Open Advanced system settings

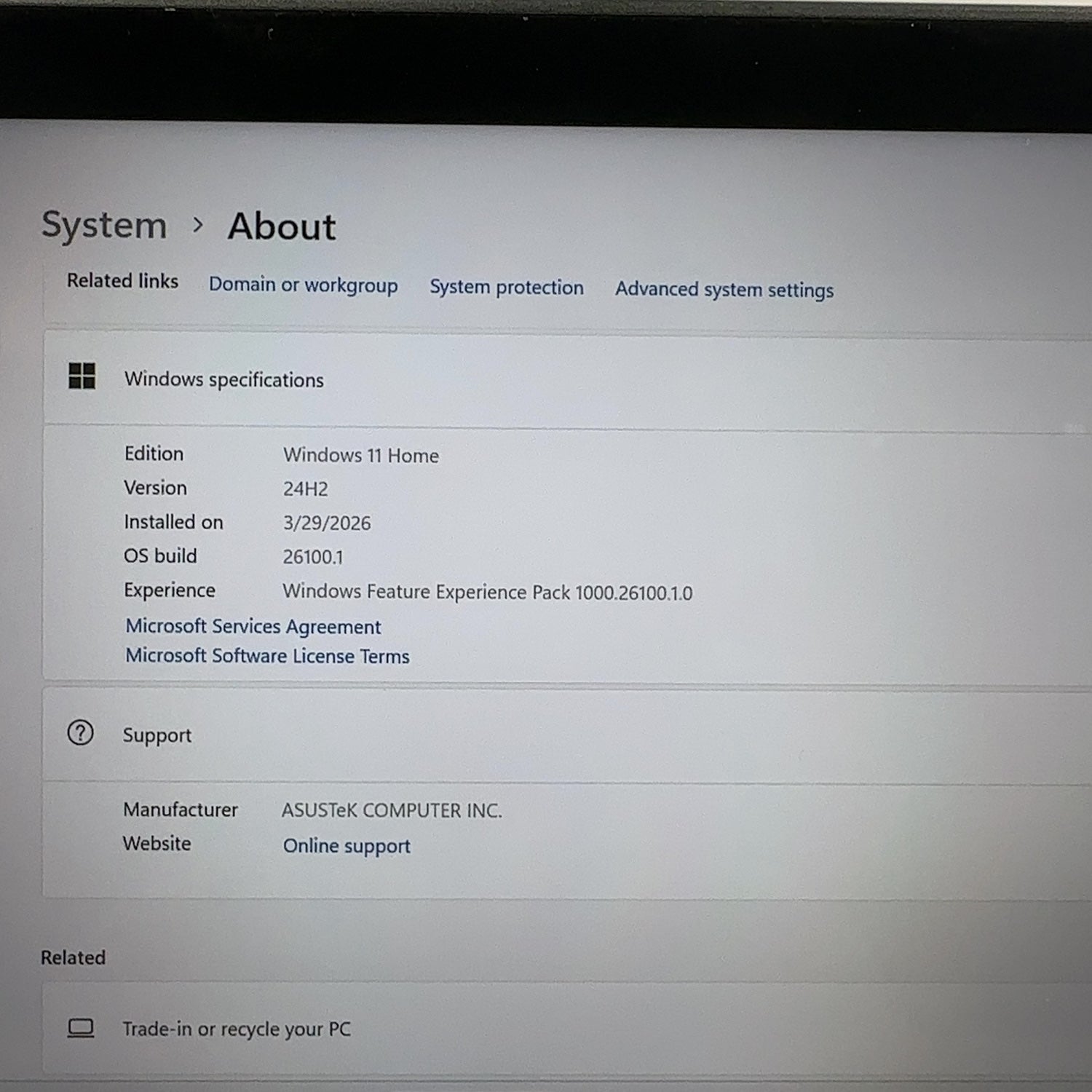(x=724, y=290)
